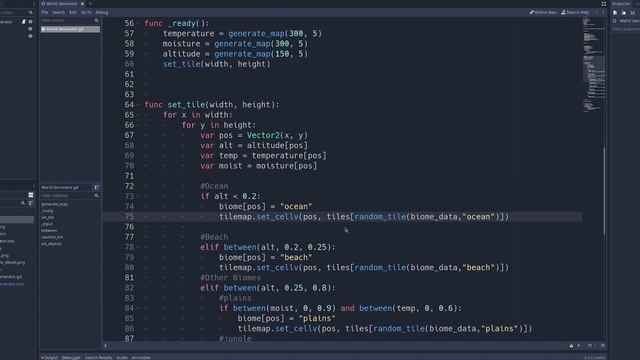The width and height of the screenshot is (640, 360).
Task: Open the File menu
Action: [x=44, y=12]
